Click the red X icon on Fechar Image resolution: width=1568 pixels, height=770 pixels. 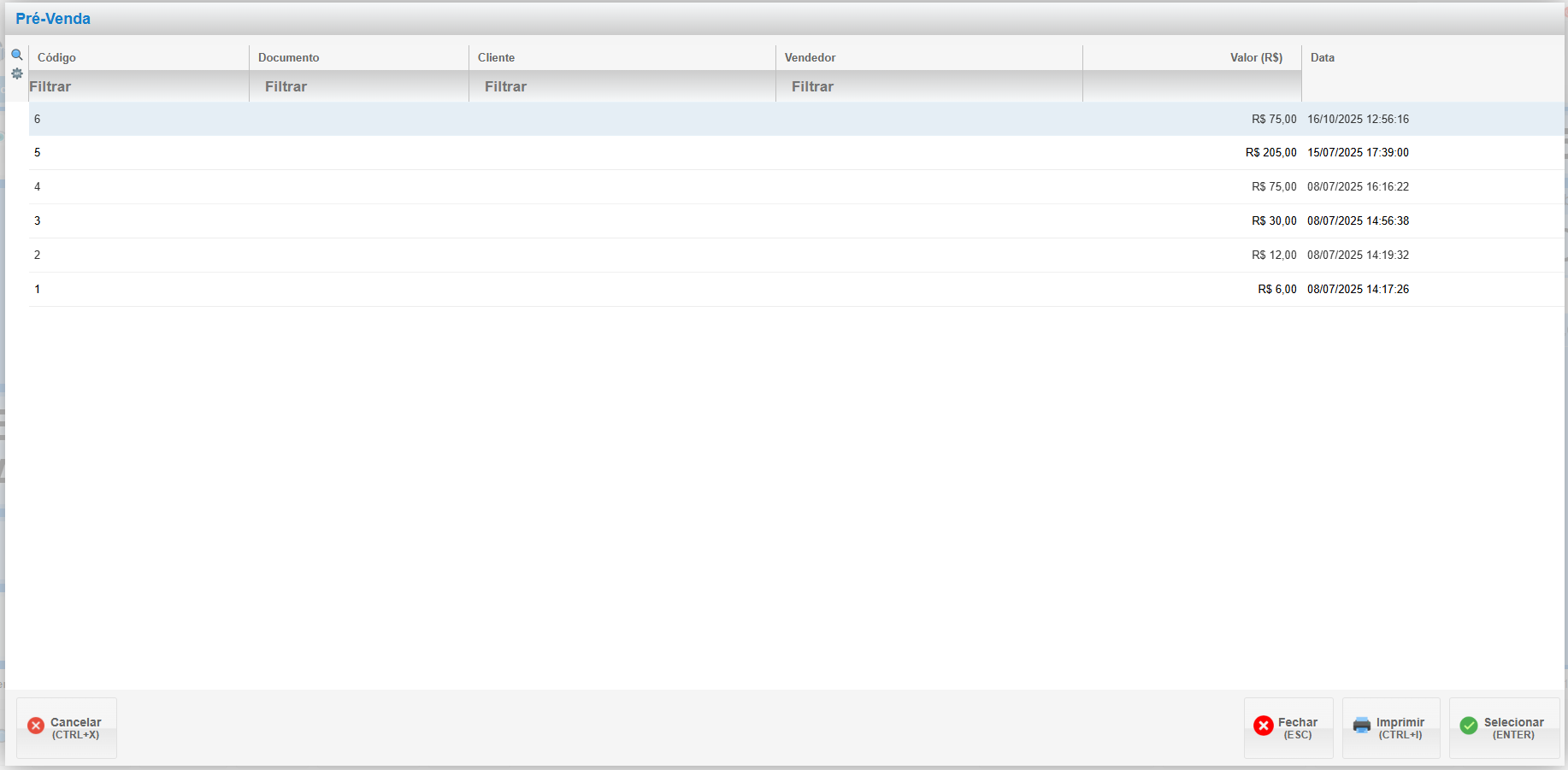pos(1264,726)
